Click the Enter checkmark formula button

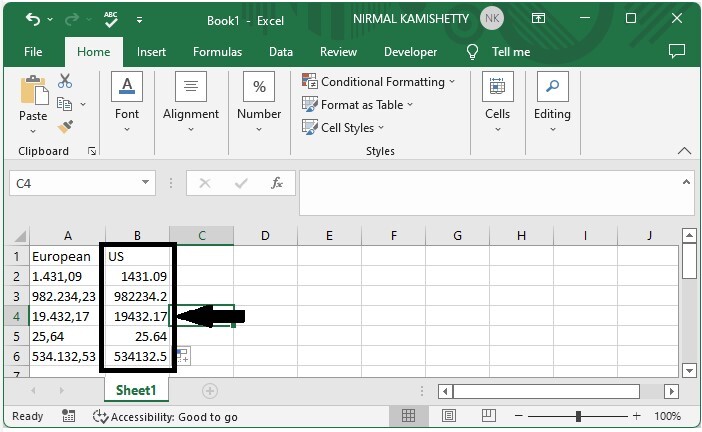pyautogui.click(x=241, y=183)
